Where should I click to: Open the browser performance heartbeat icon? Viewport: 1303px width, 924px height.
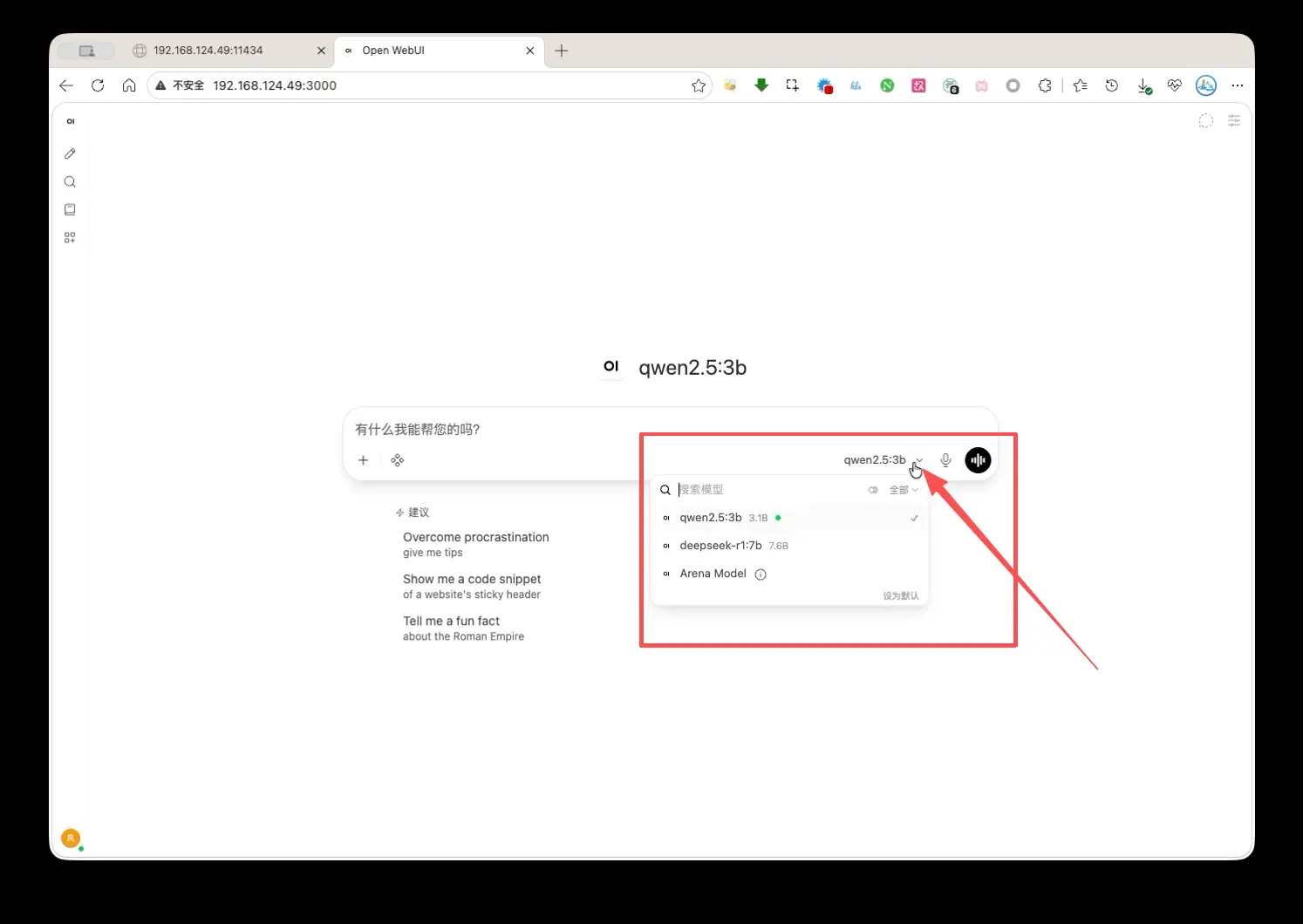(x=1175, y=85)
